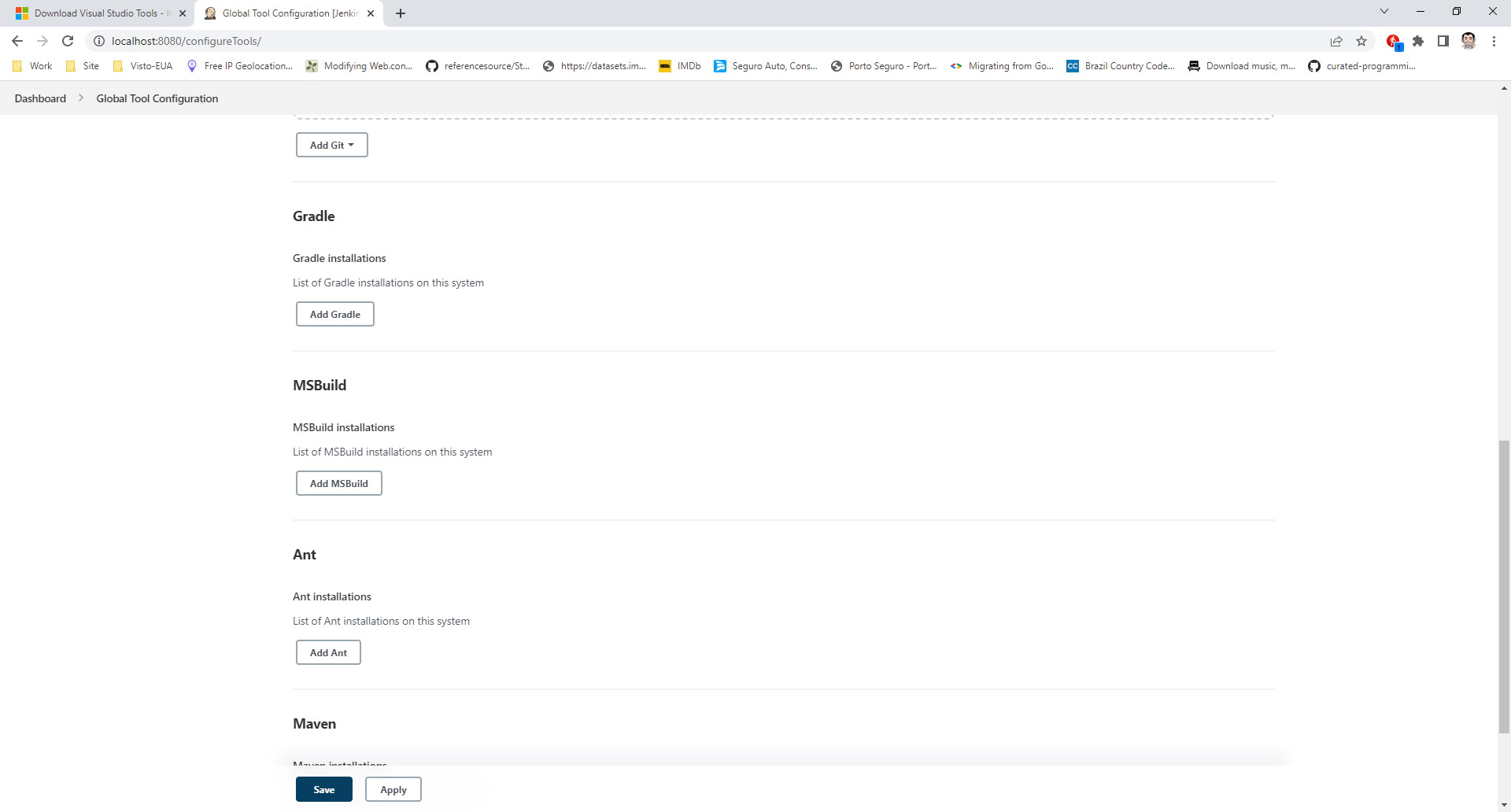
Task: Save the tool configuration
Action: 323,789
